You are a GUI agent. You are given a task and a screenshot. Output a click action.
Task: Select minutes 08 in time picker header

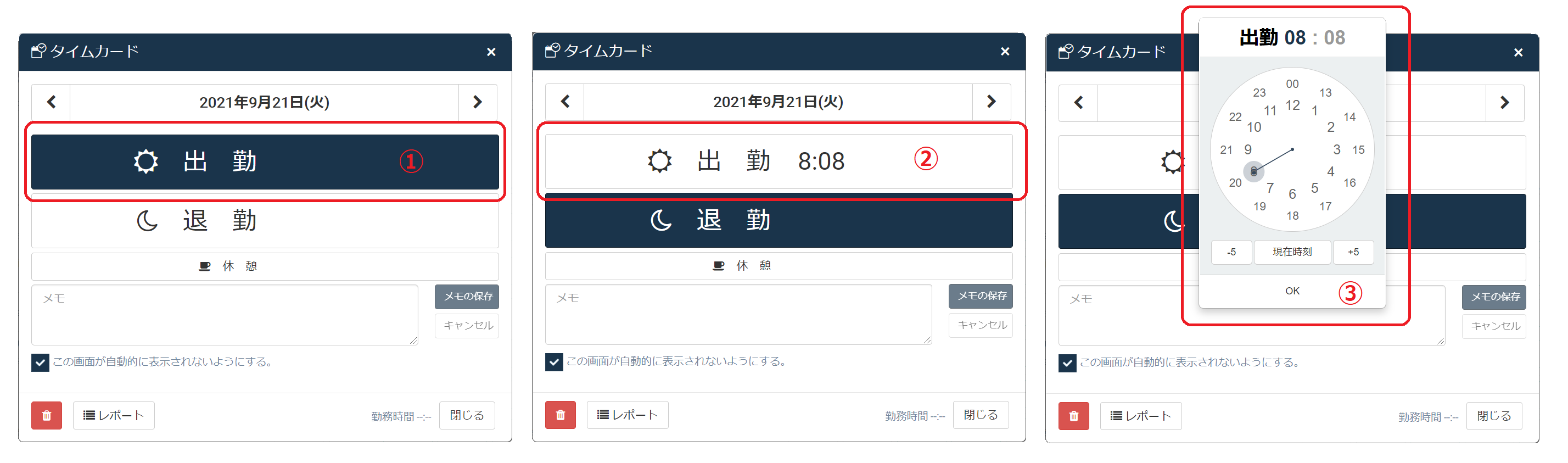click(1334, 38)
